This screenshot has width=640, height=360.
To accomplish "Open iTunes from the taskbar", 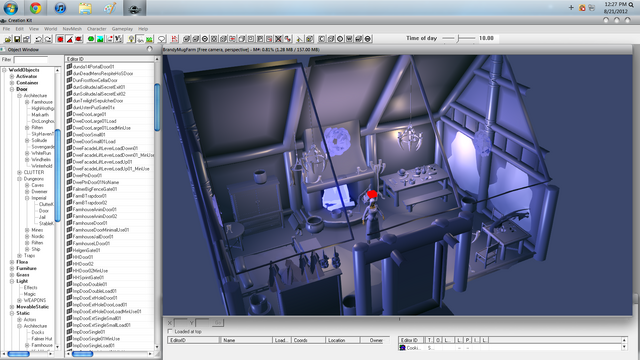I will pyautogui.click(x=60, y=8).
